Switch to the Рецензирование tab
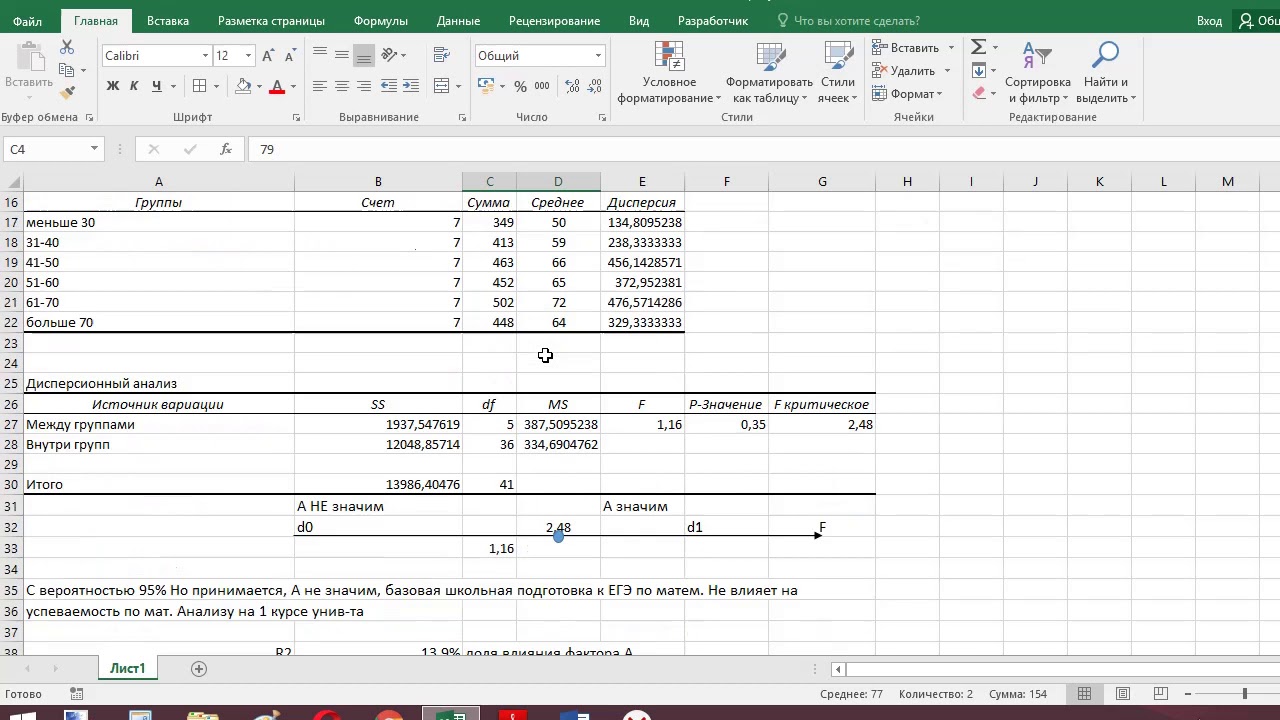The image size is (1280, 720). pos(554,21)
